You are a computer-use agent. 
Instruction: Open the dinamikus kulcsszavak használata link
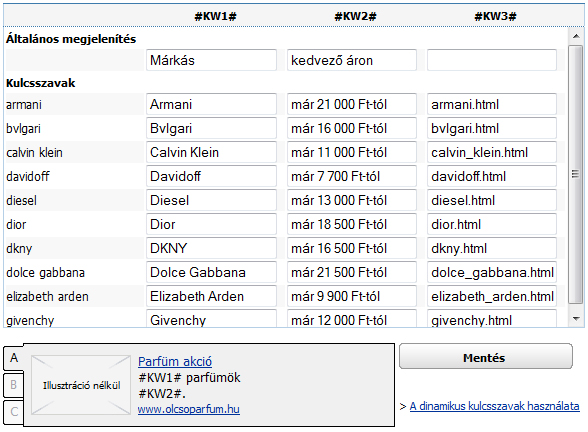point(494,406)
